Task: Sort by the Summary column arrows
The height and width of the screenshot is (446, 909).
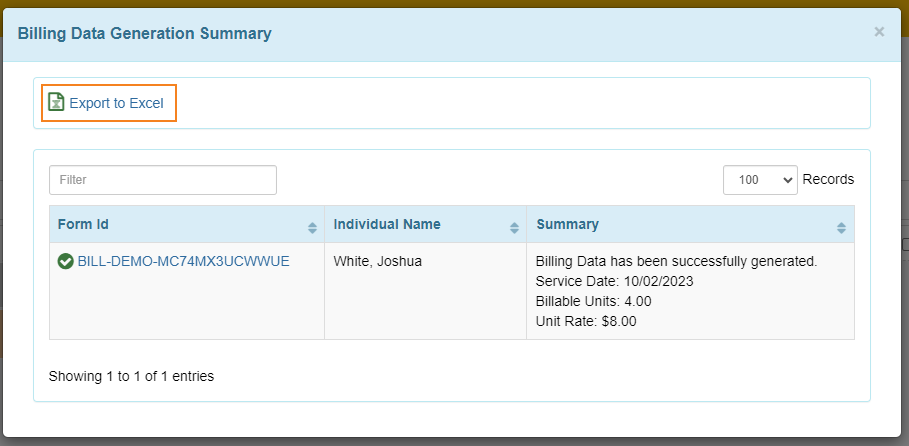Action: [841, 228]
